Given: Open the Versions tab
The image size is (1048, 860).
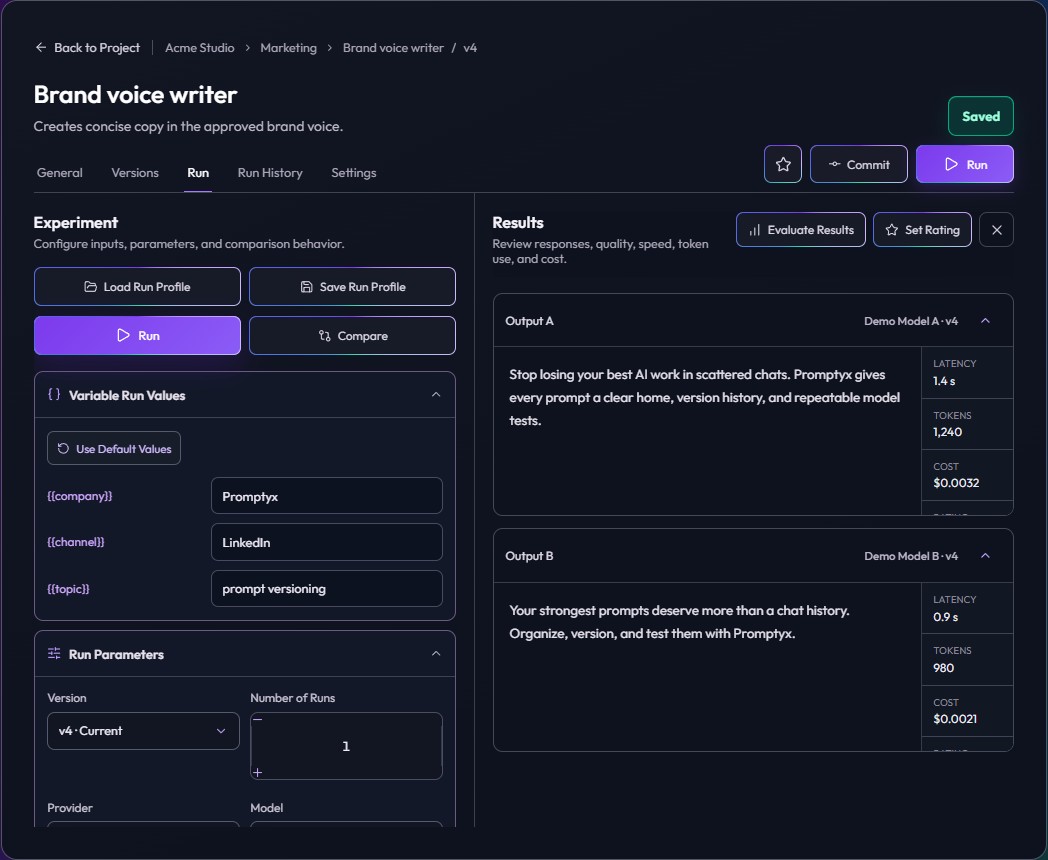Looking at the screenshot, I should point(135,173).
